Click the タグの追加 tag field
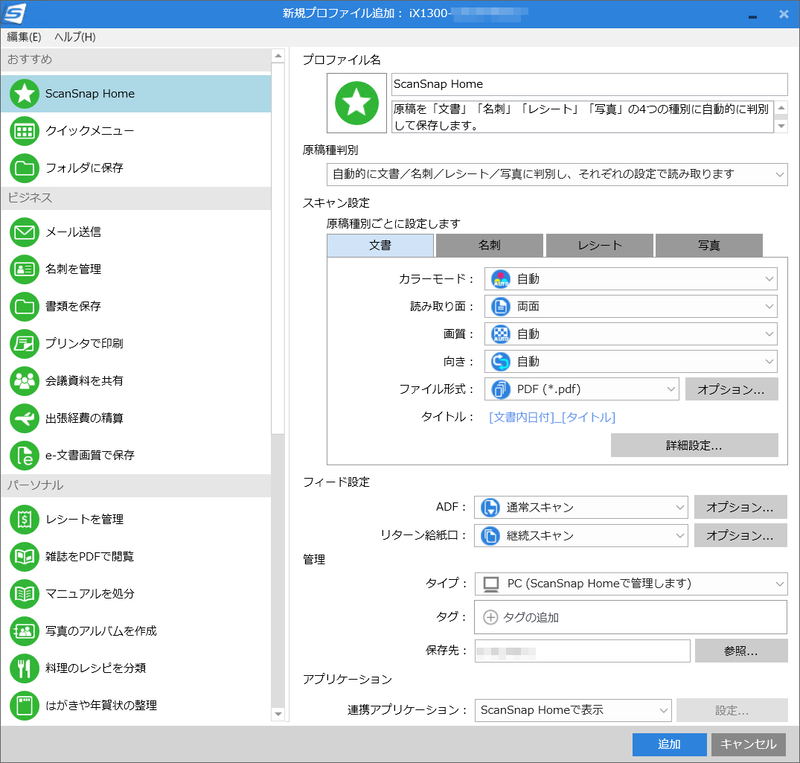Image resolution: width=800 pixels, height=763 pixels. click(x=631, y=617)
